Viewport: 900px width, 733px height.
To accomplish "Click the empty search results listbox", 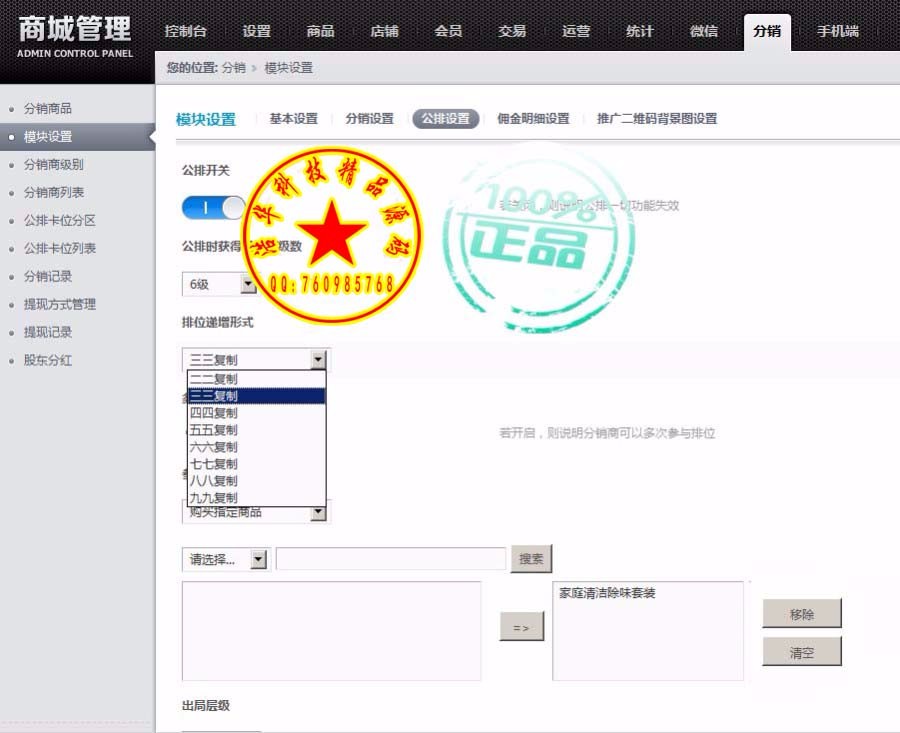I will pyautogui.click(x=331, y=631).
